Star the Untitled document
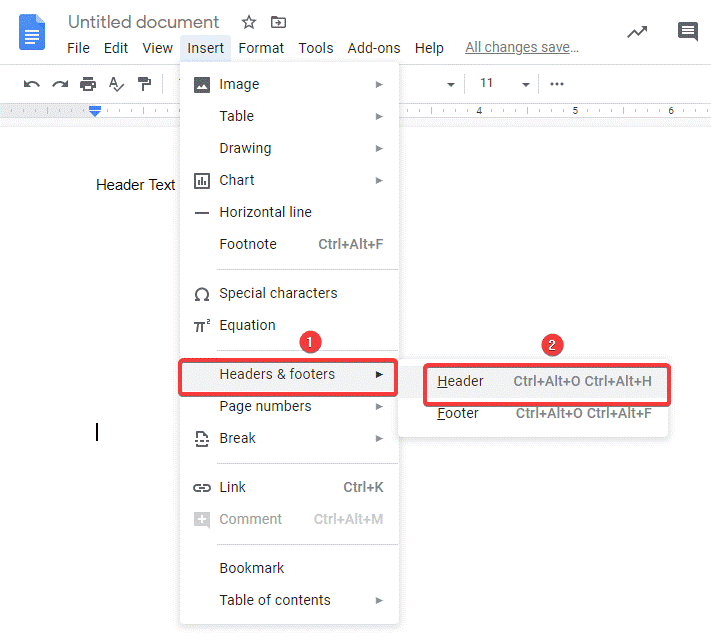This screenshot has height=640, width=711. pos(249,22)
